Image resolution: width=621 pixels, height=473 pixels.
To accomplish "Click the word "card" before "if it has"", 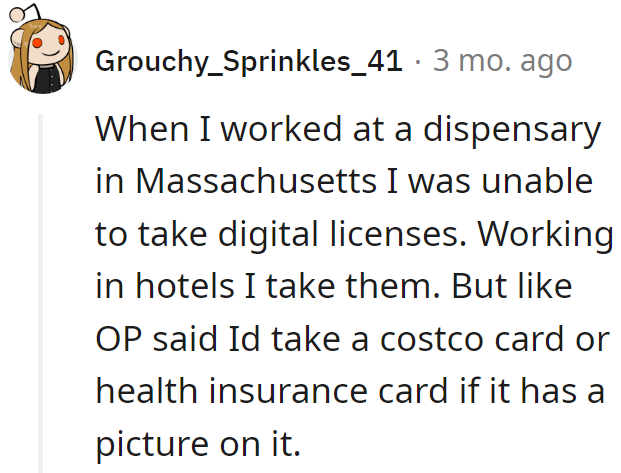I will tap(413, 391).
